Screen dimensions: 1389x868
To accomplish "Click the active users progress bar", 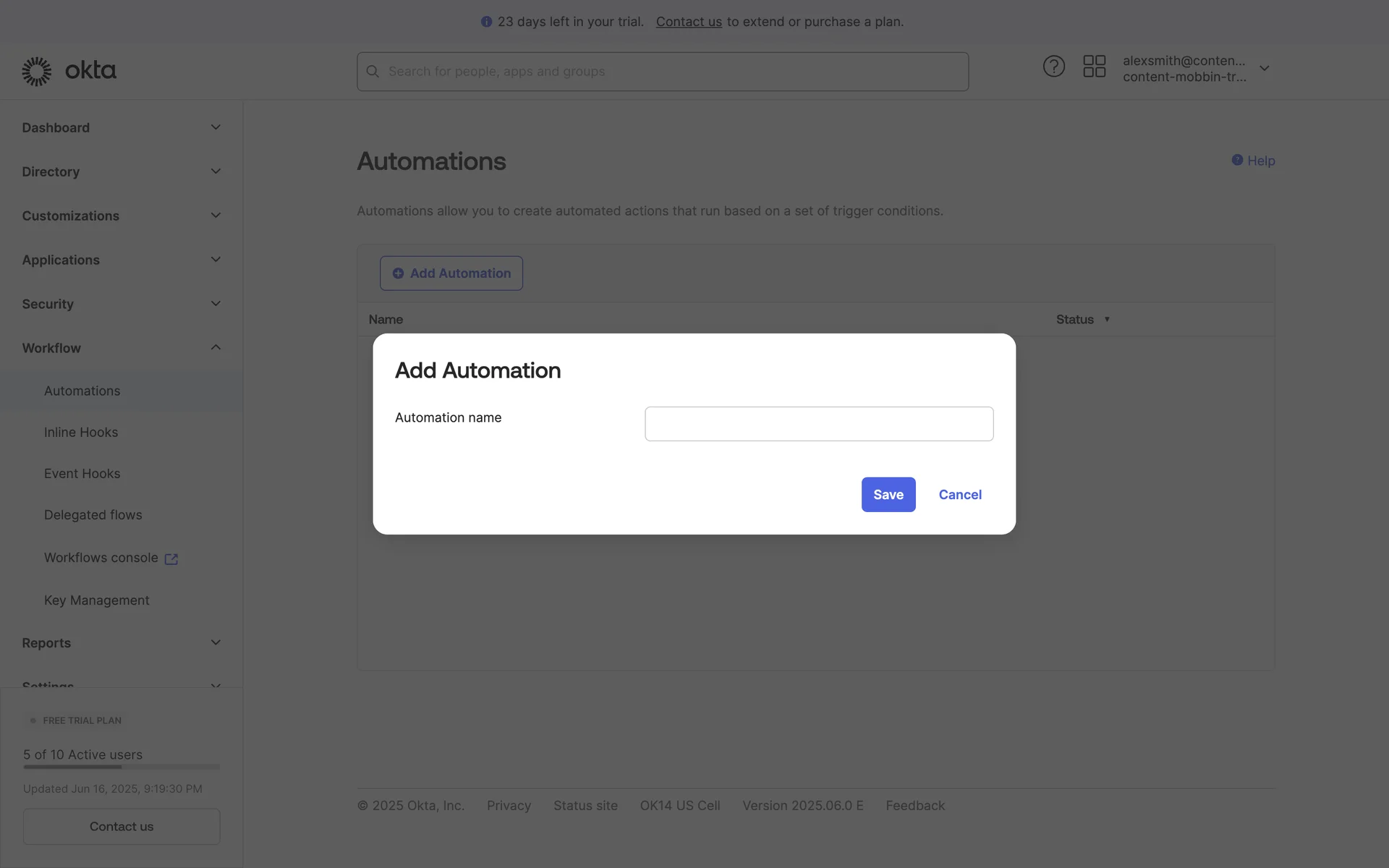I will pos(122,767).
